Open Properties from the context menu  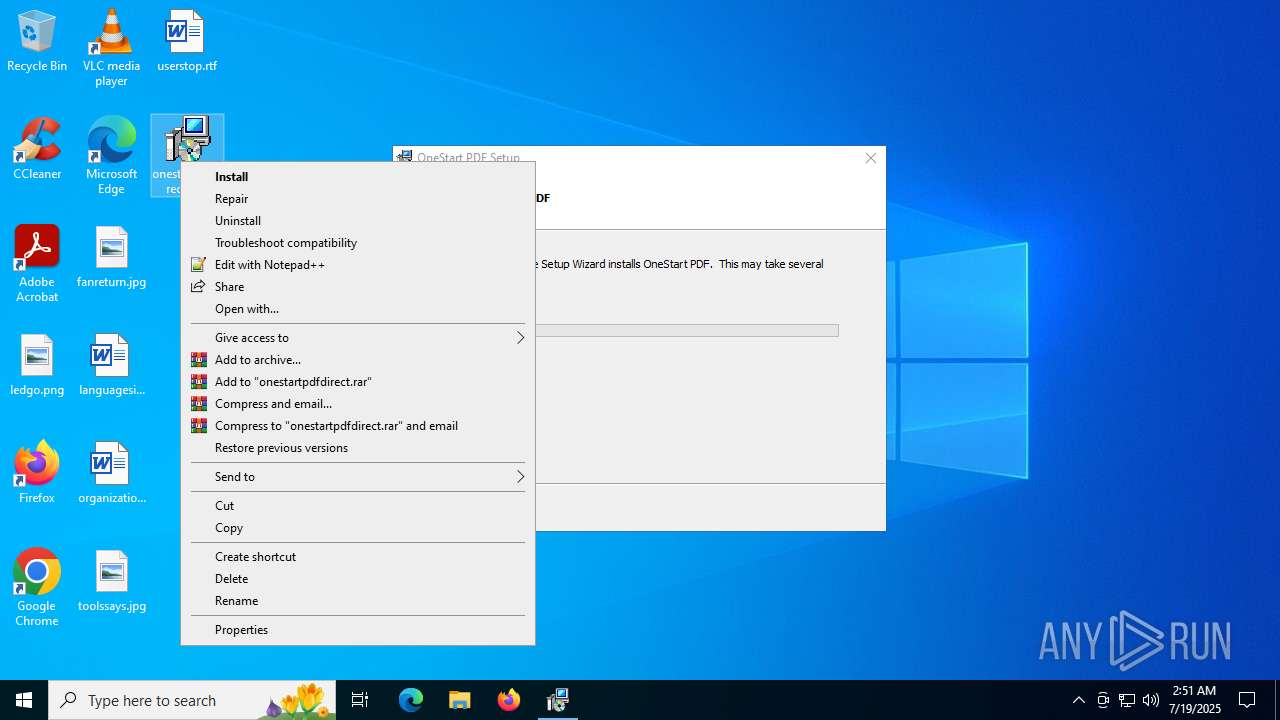point(358,630)
